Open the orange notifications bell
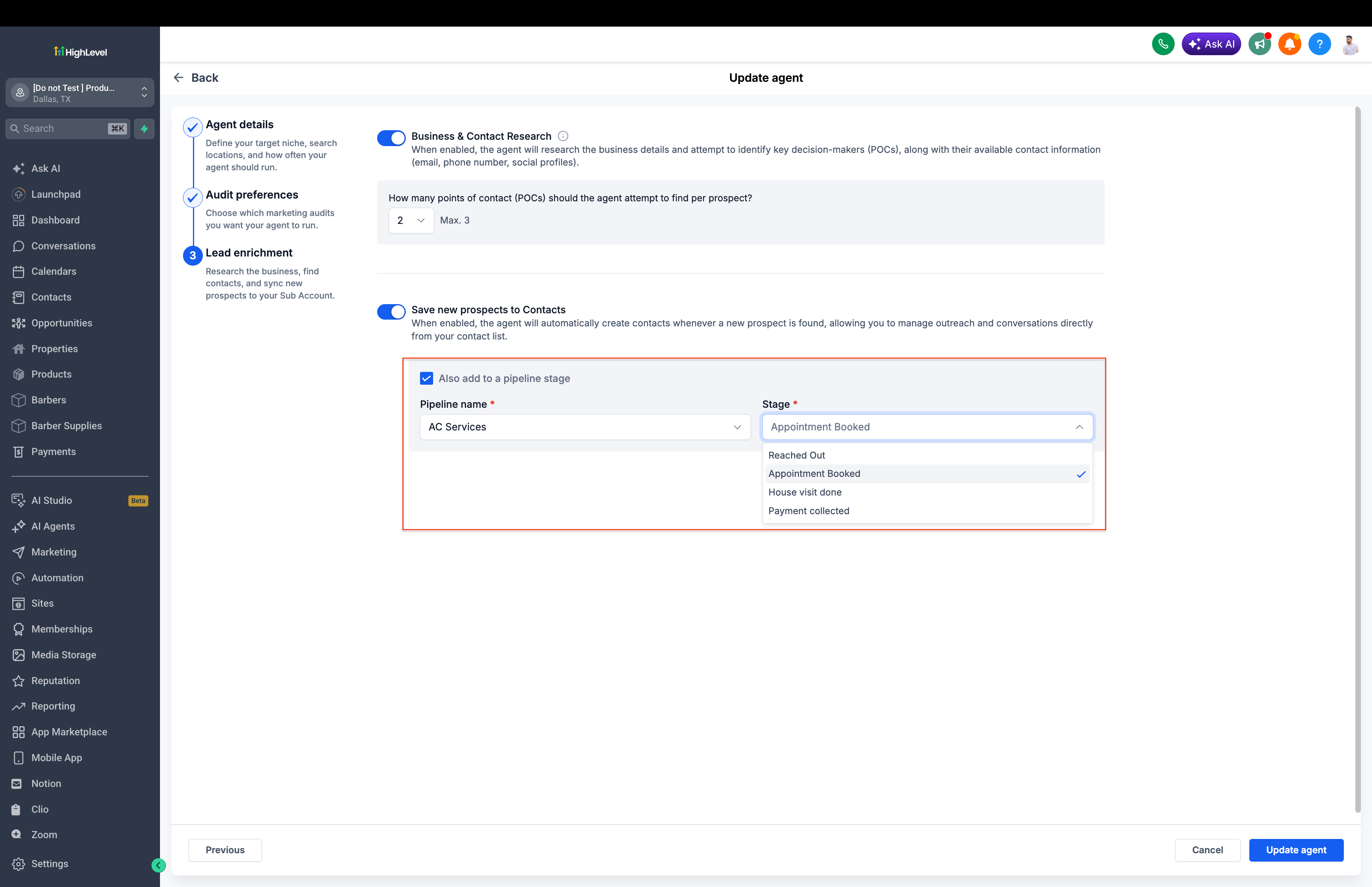Image resolution: width=1372 pixels, height=887 pixels. [1290, 44]
